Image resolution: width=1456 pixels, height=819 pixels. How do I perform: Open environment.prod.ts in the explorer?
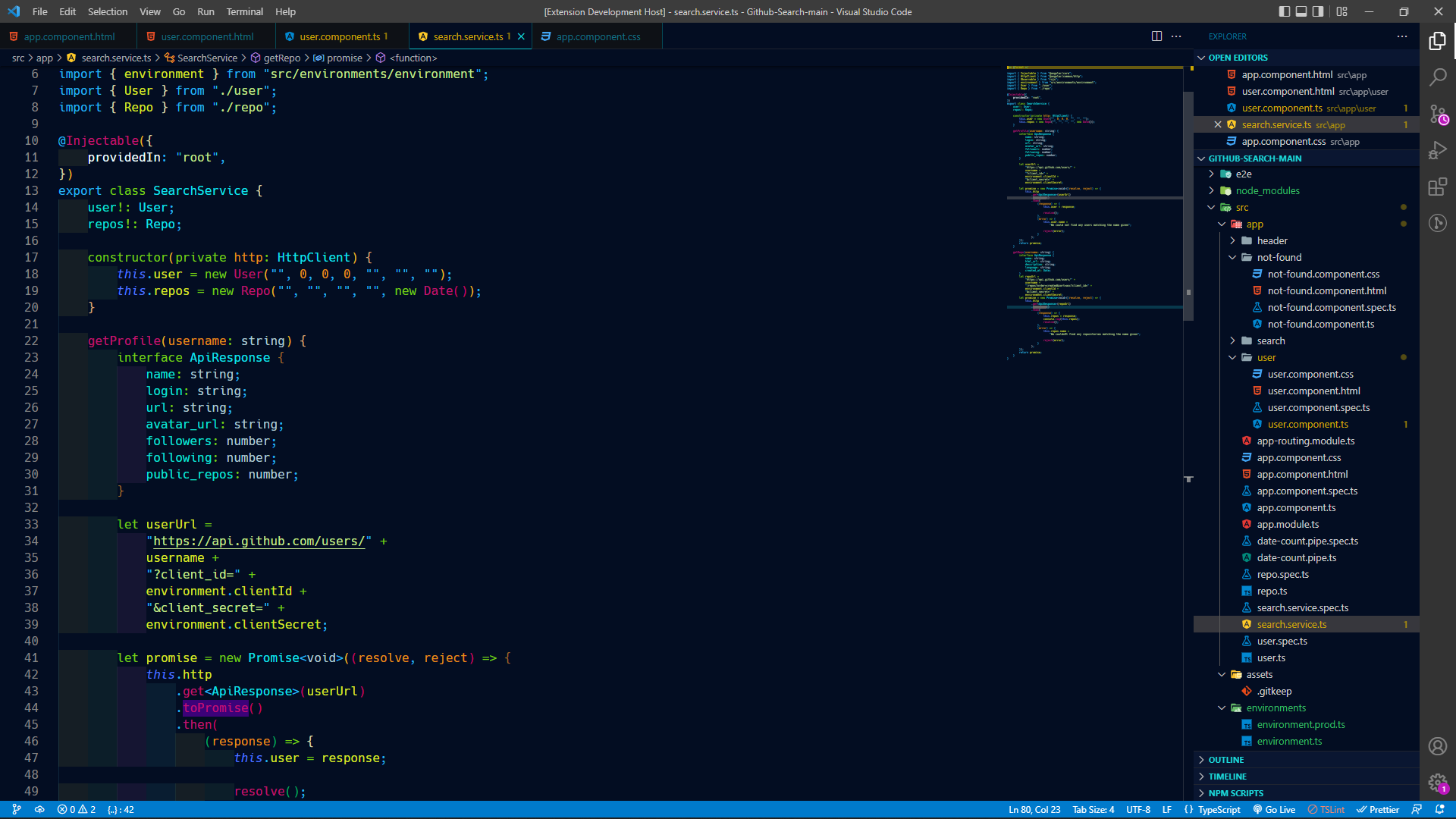coord(1301,725)
